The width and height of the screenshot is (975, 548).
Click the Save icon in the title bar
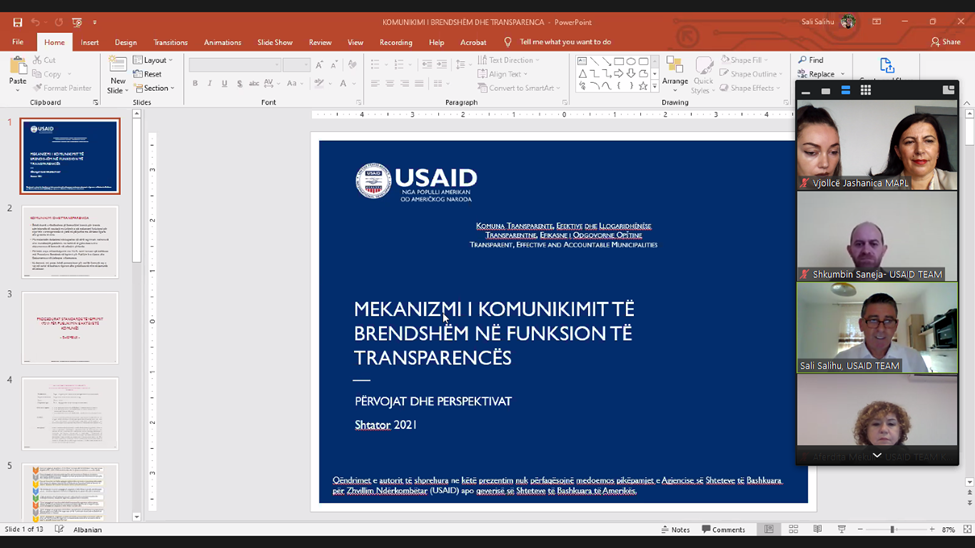point(17,22)
